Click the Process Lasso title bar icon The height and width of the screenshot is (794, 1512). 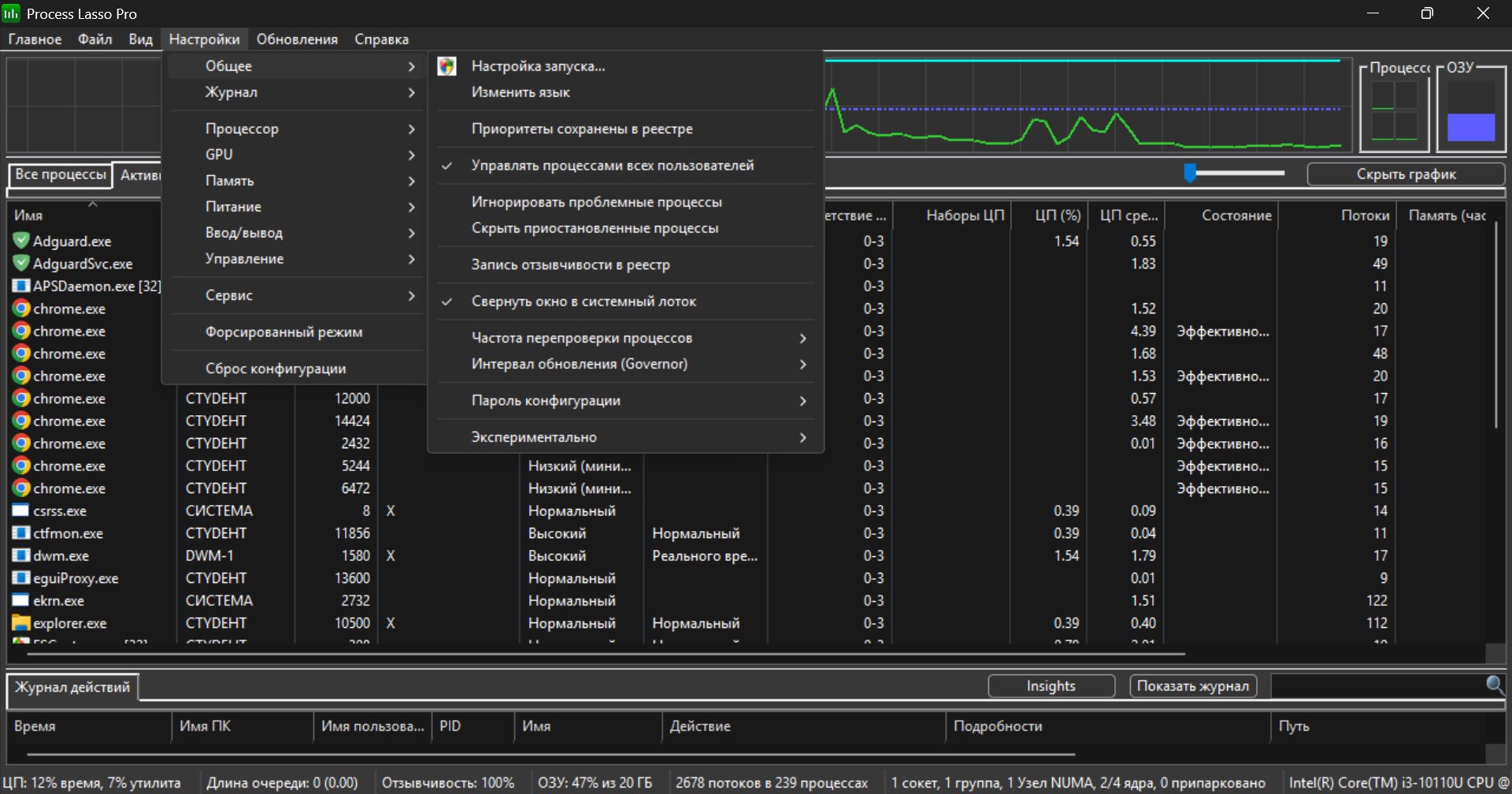(x=11, y=13)
